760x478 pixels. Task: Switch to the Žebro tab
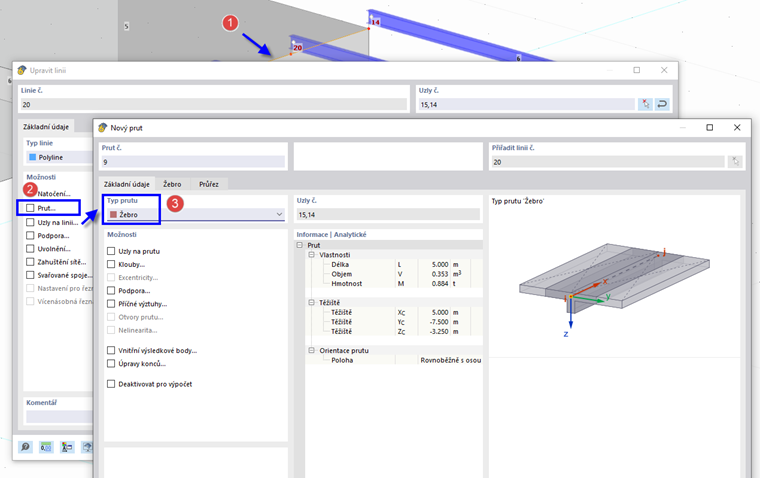click(172, 184)
